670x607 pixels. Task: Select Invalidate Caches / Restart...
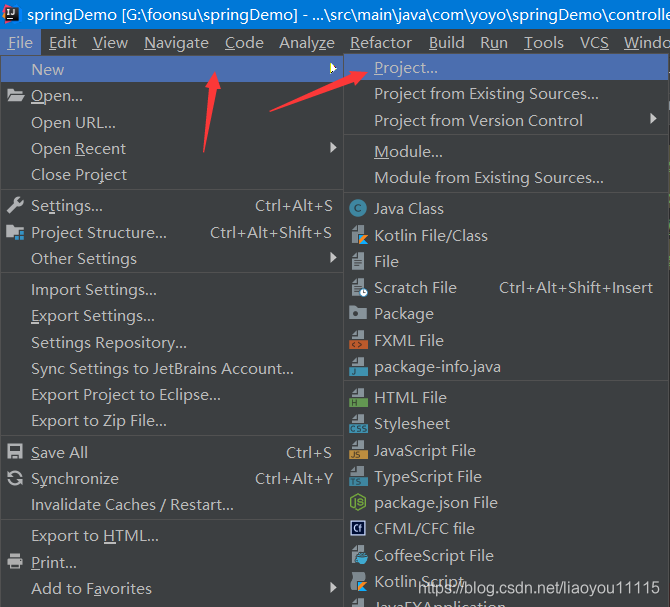[172, 504]
